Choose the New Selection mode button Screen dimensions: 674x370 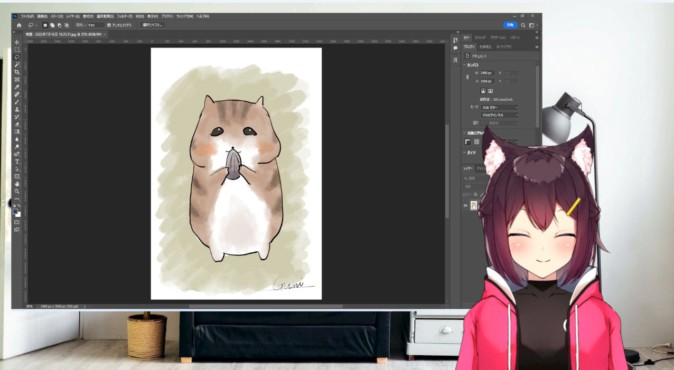(x=45, y=25)
